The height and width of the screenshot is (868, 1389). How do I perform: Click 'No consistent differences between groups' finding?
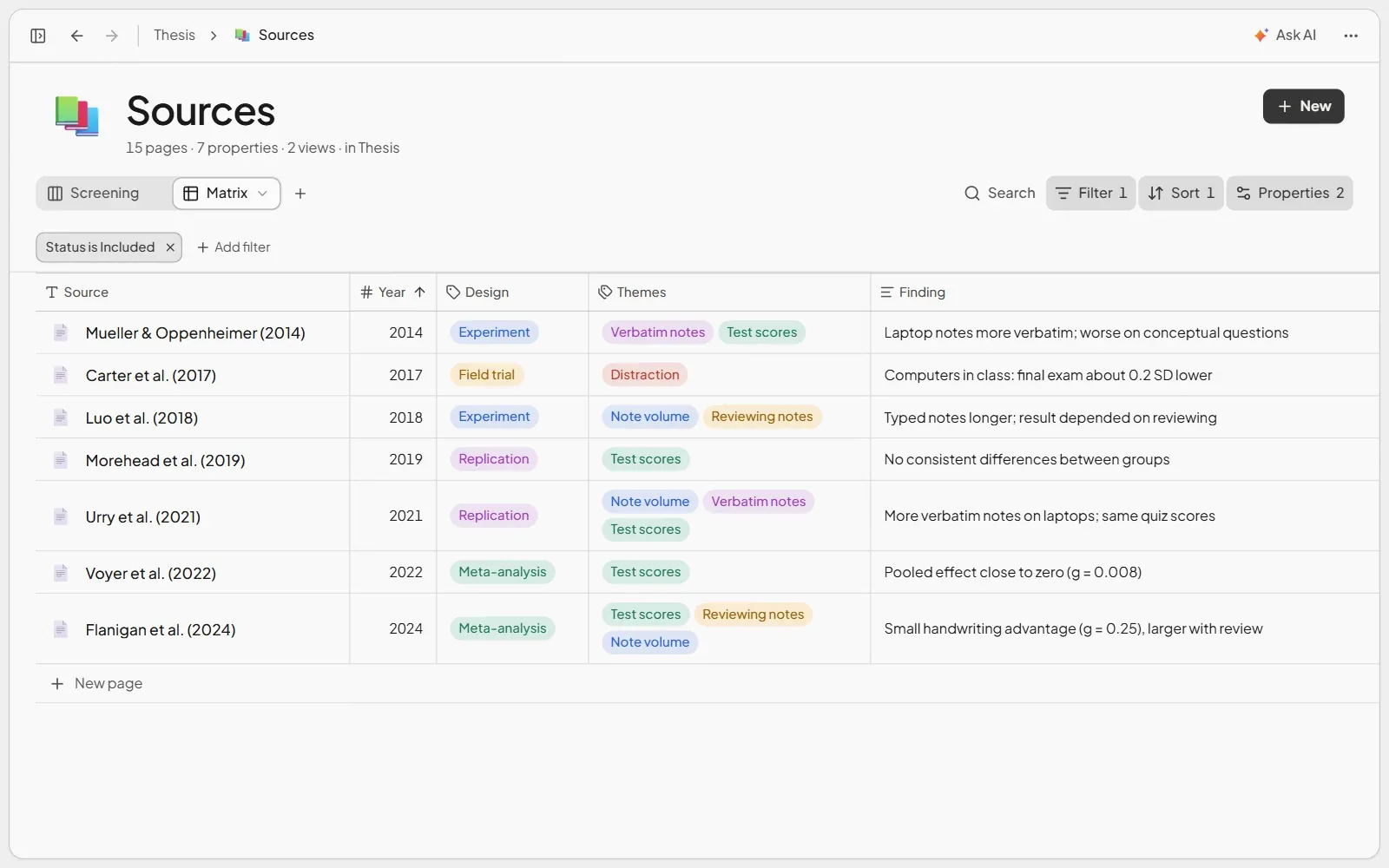(x=1026, y=460)
